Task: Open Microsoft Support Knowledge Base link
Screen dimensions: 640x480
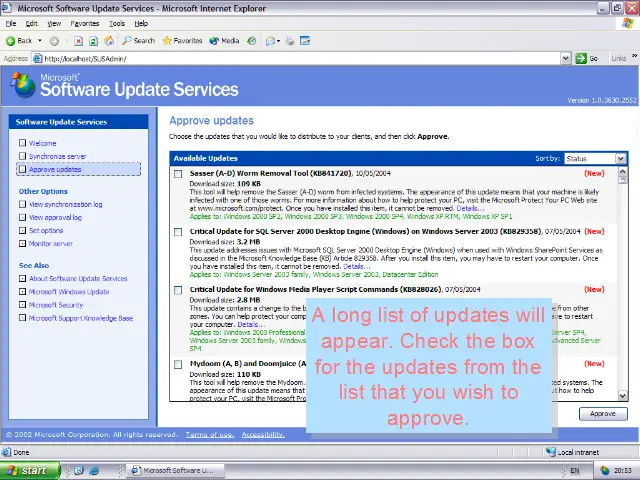Action: [81, 318]
